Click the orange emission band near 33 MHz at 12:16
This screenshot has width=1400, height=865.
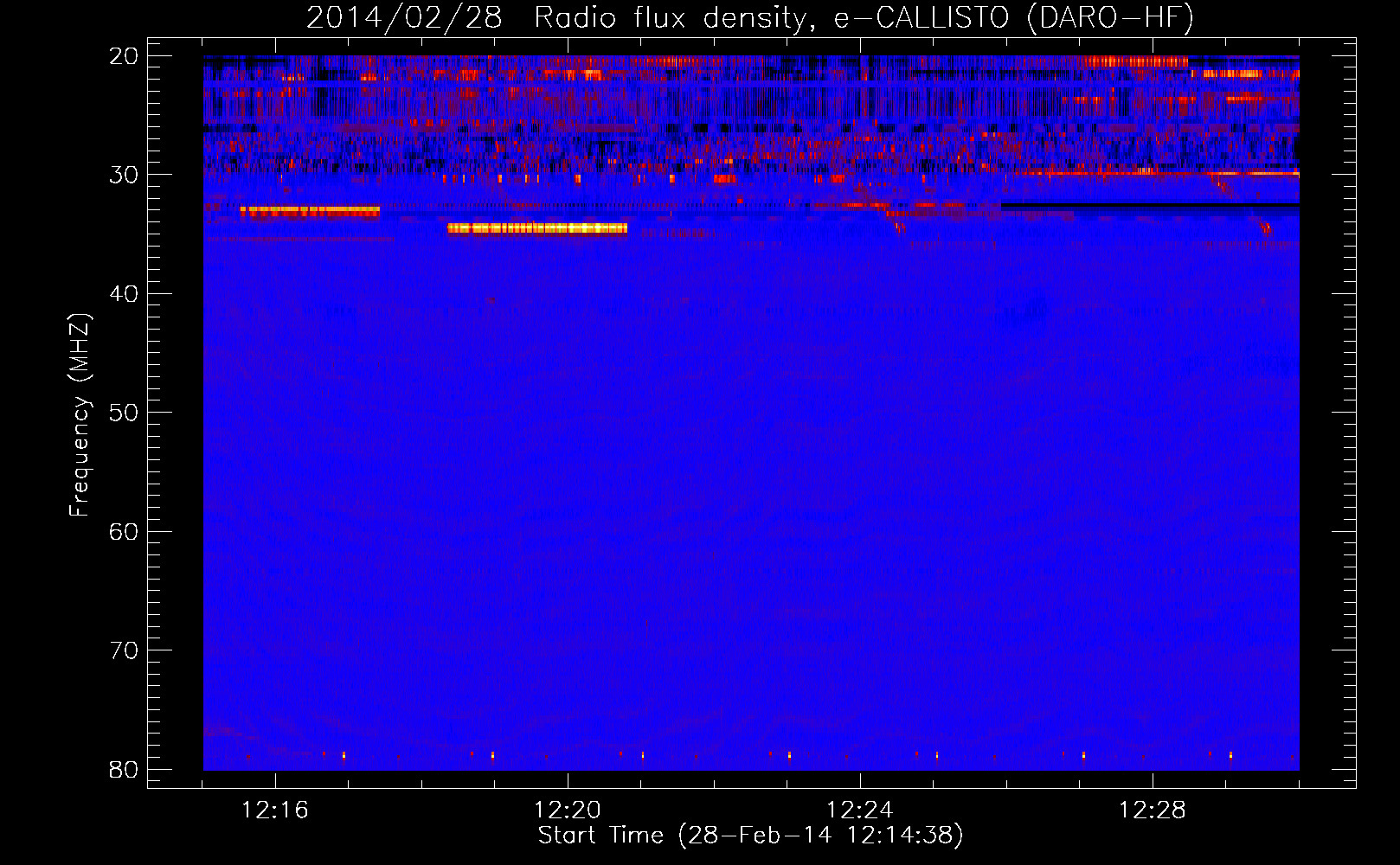310,210
